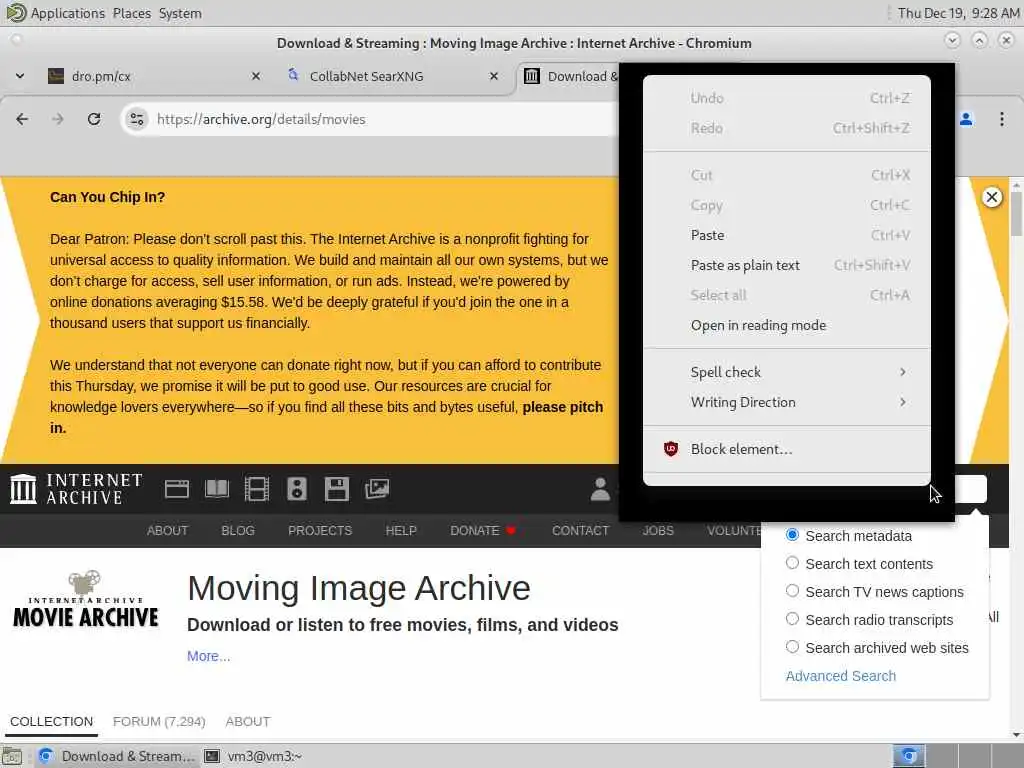The height and width of the screenshot is (768, 1024).
Task: Choose Open in reading mode
Action: [x=786, y=325]
